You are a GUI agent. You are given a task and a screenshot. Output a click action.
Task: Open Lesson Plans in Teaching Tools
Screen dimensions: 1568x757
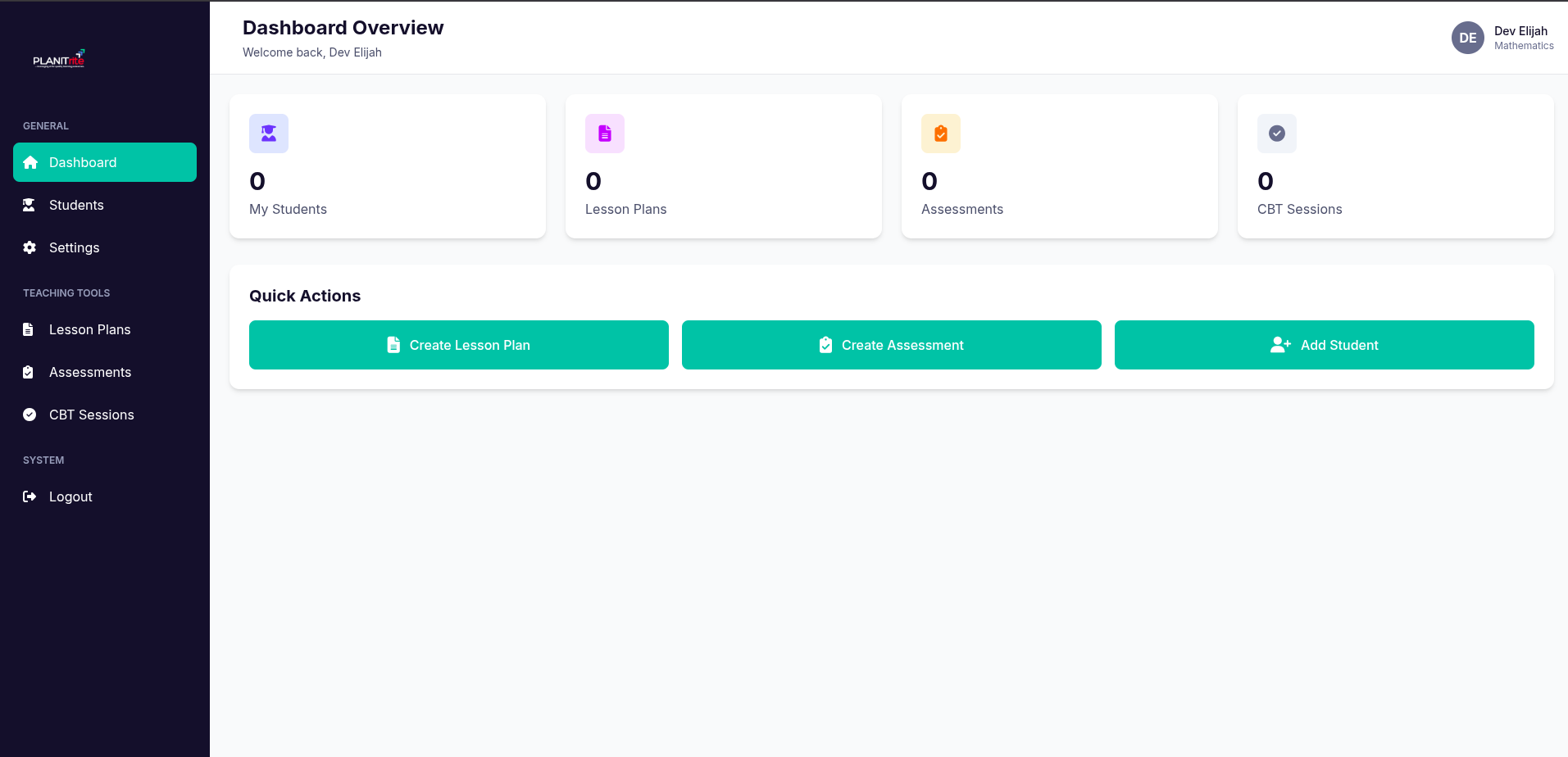(89, 329)
